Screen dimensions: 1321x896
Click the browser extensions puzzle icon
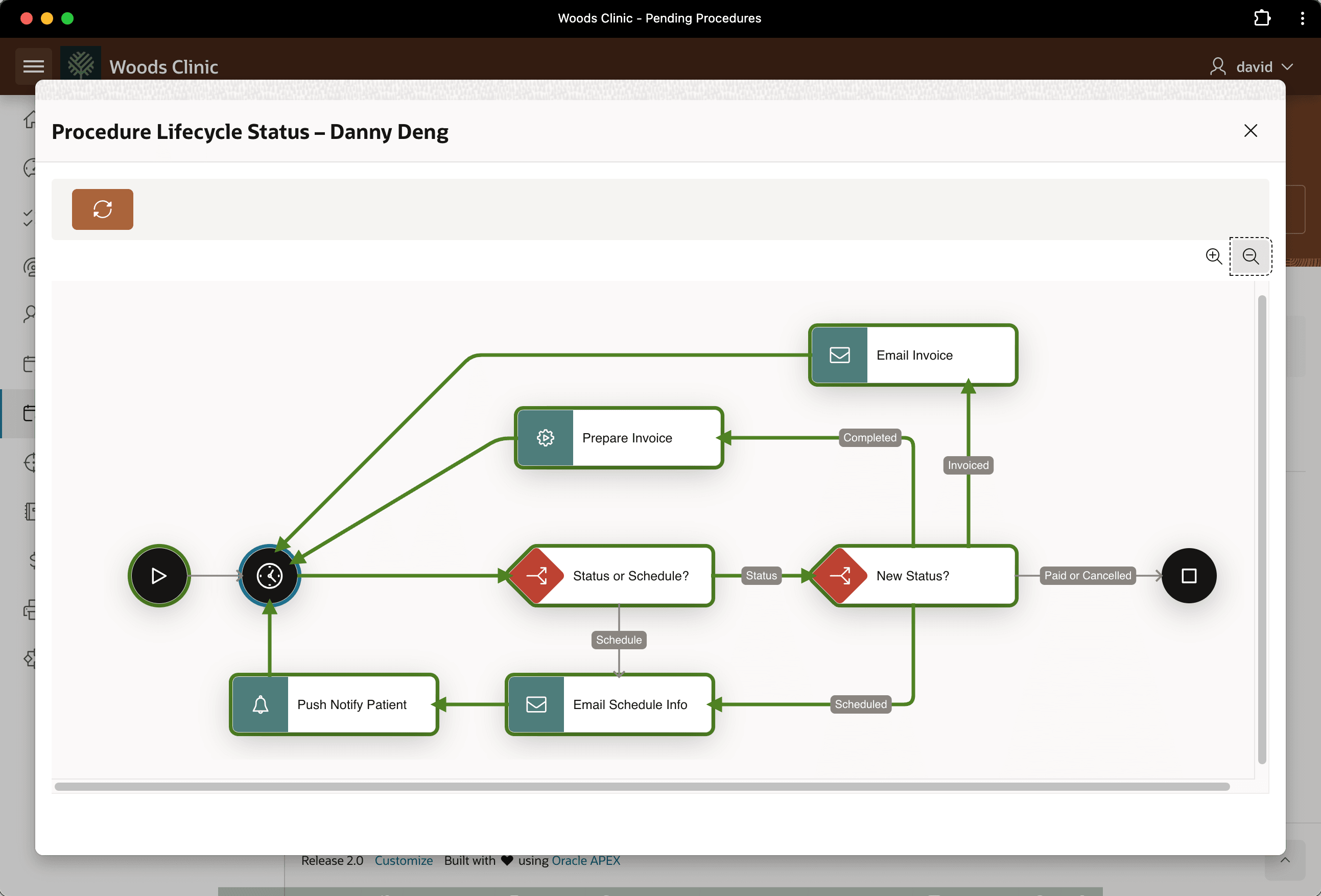click(1262, 18)
